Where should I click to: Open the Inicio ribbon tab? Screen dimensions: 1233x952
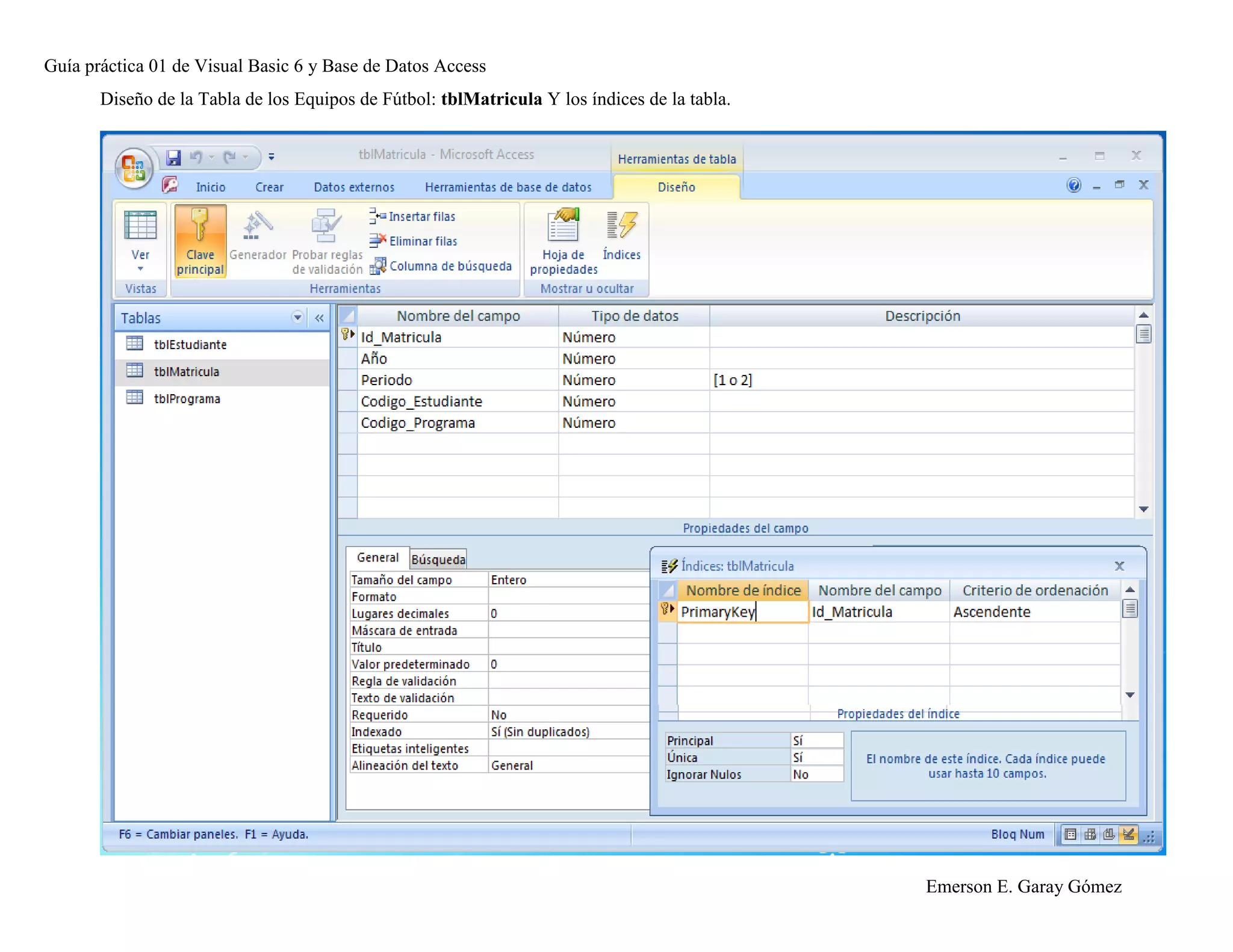tap(211, 187)
